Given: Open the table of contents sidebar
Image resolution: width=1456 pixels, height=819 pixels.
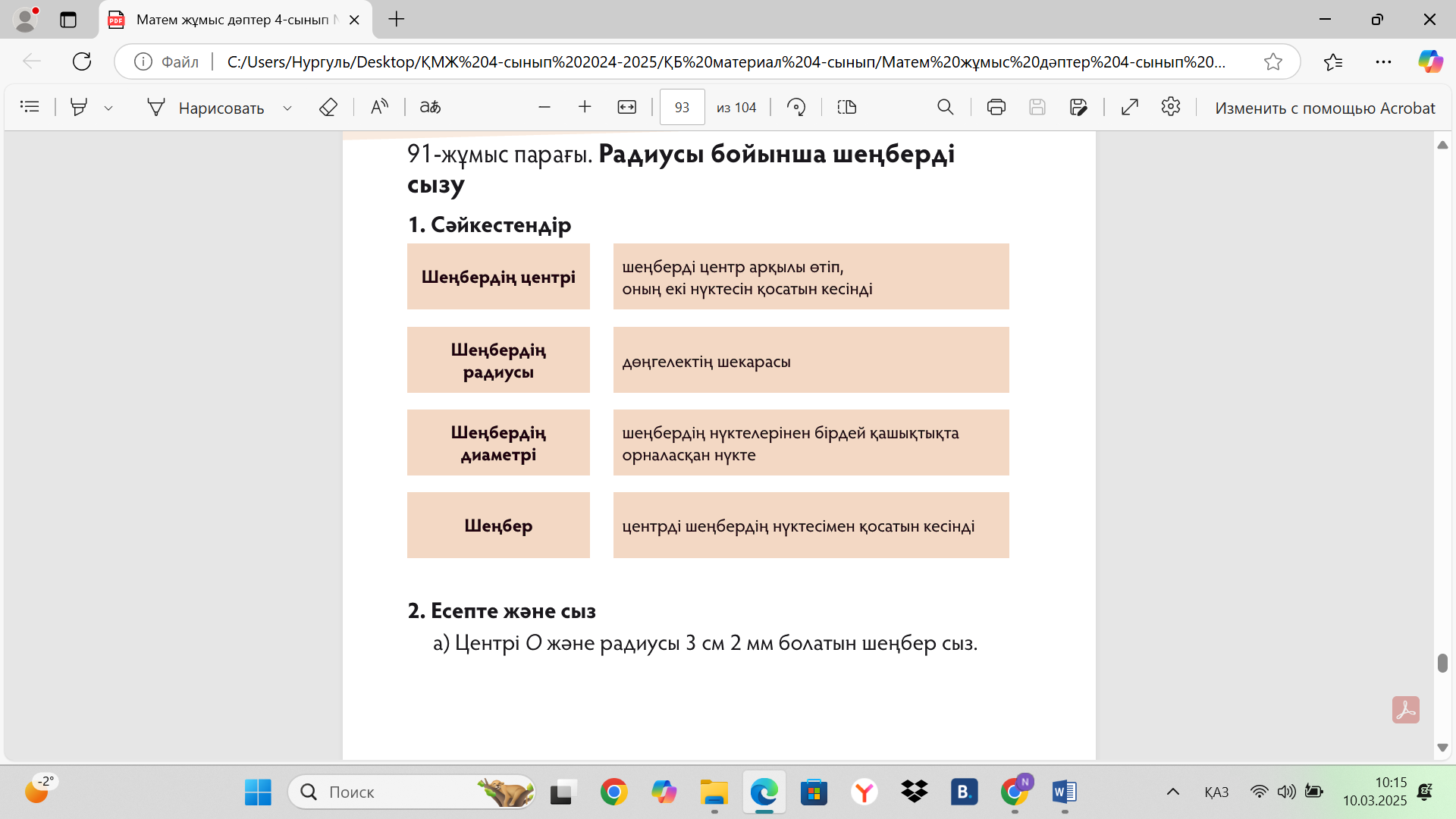Looking at the screenshot, I should click(x=30, y=107).
